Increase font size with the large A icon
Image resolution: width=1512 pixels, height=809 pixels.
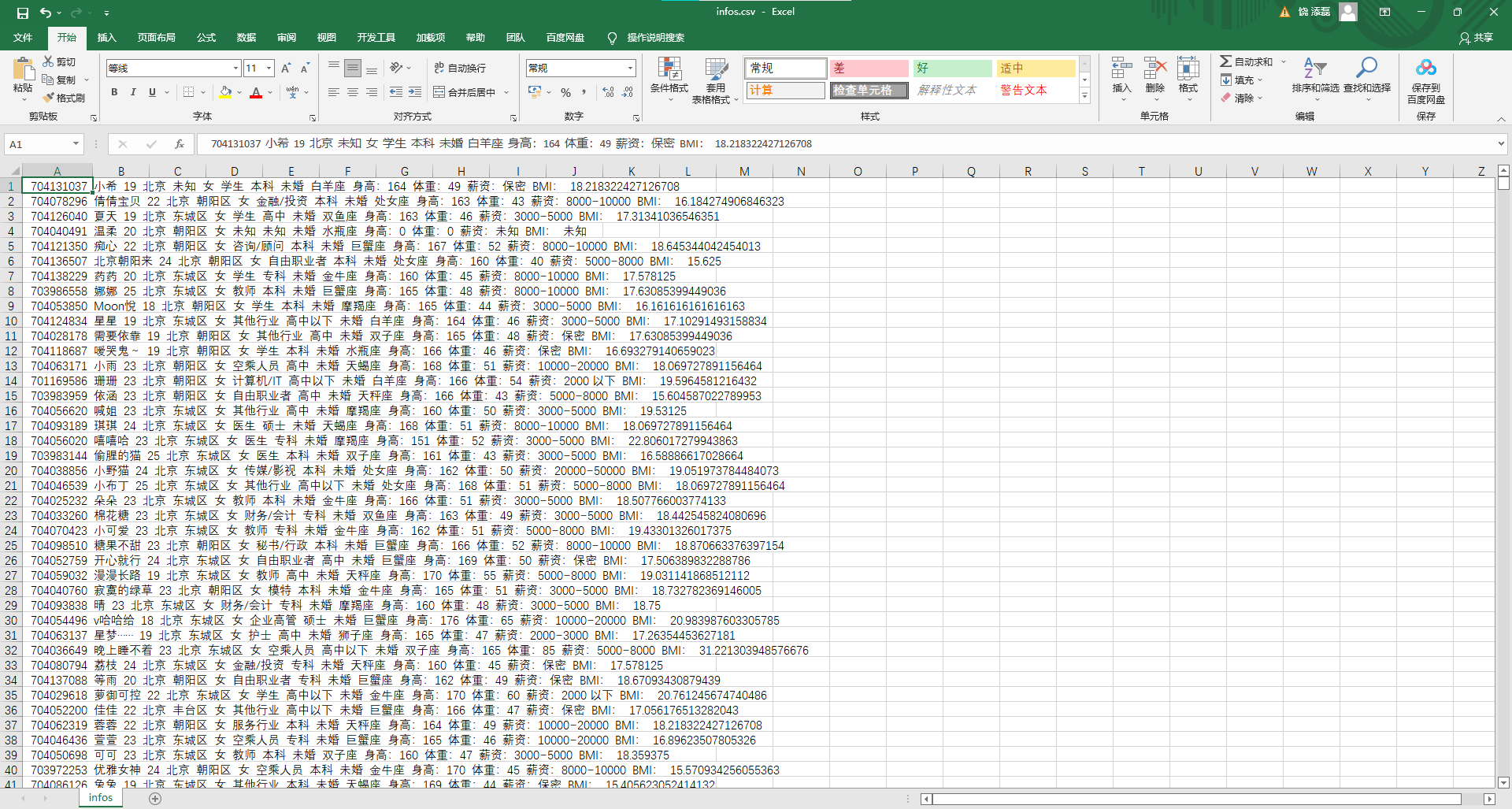[x=286, y=69]
